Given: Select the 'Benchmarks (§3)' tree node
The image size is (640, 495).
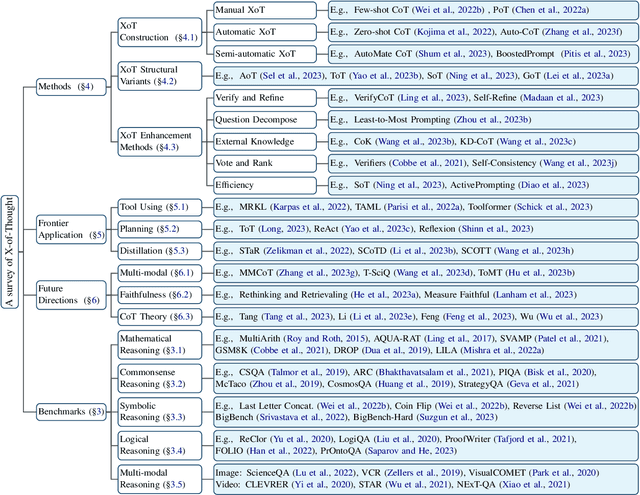Looking at the screenshot, I should click(71, 411).
